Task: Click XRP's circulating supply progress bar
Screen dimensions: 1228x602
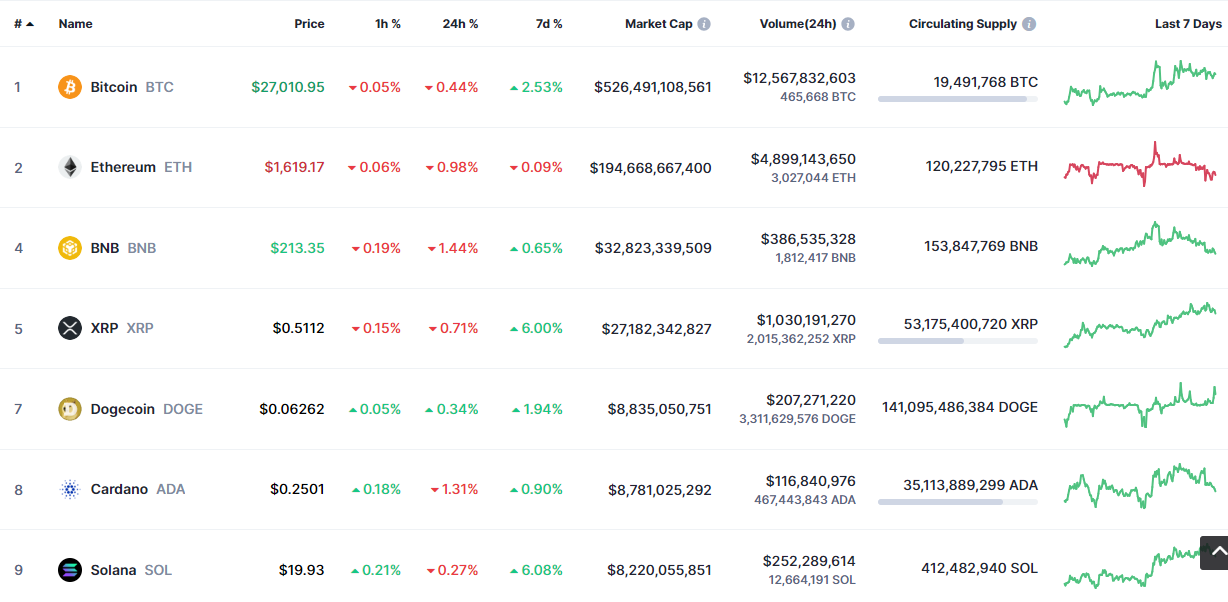Action: coord(958,341)
